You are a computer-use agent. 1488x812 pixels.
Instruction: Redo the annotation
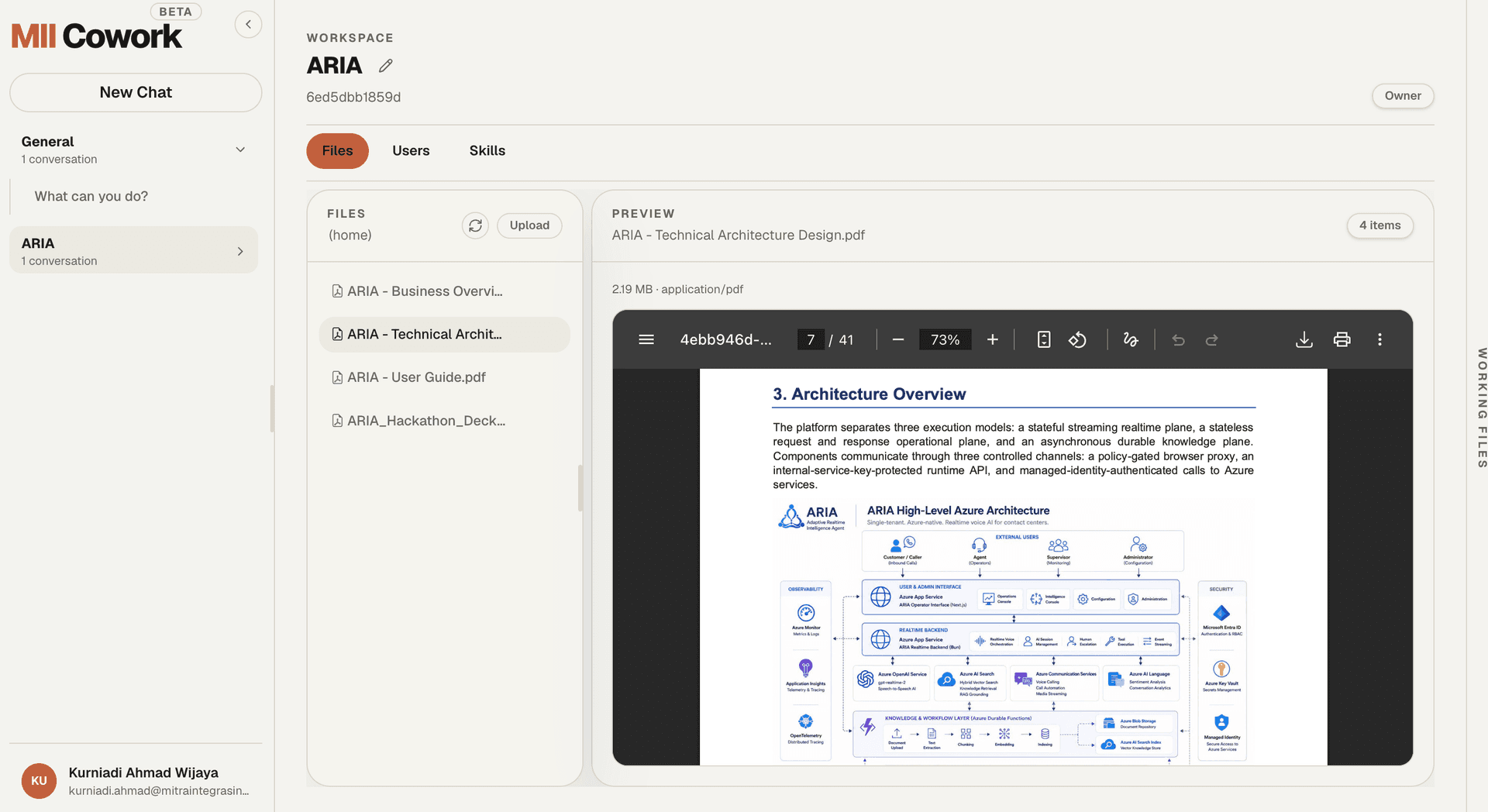pos(1212,339)
